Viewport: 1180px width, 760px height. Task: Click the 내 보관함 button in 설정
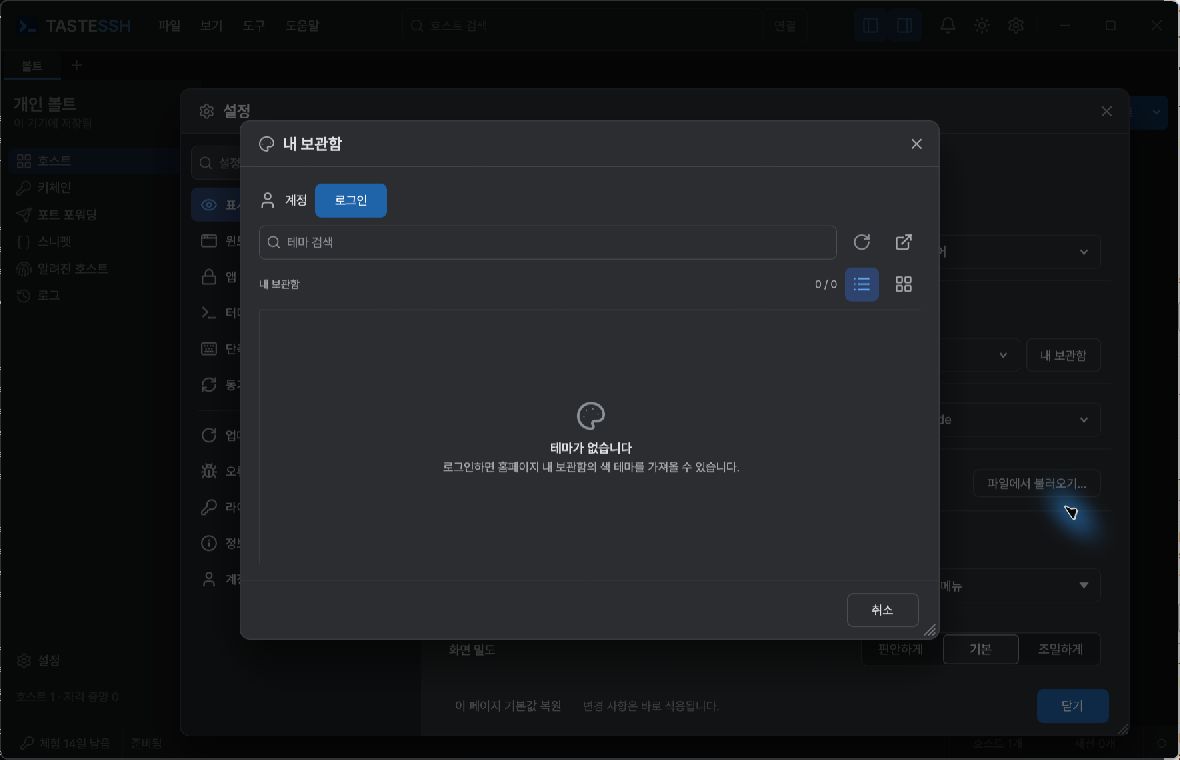[1063, 355]
